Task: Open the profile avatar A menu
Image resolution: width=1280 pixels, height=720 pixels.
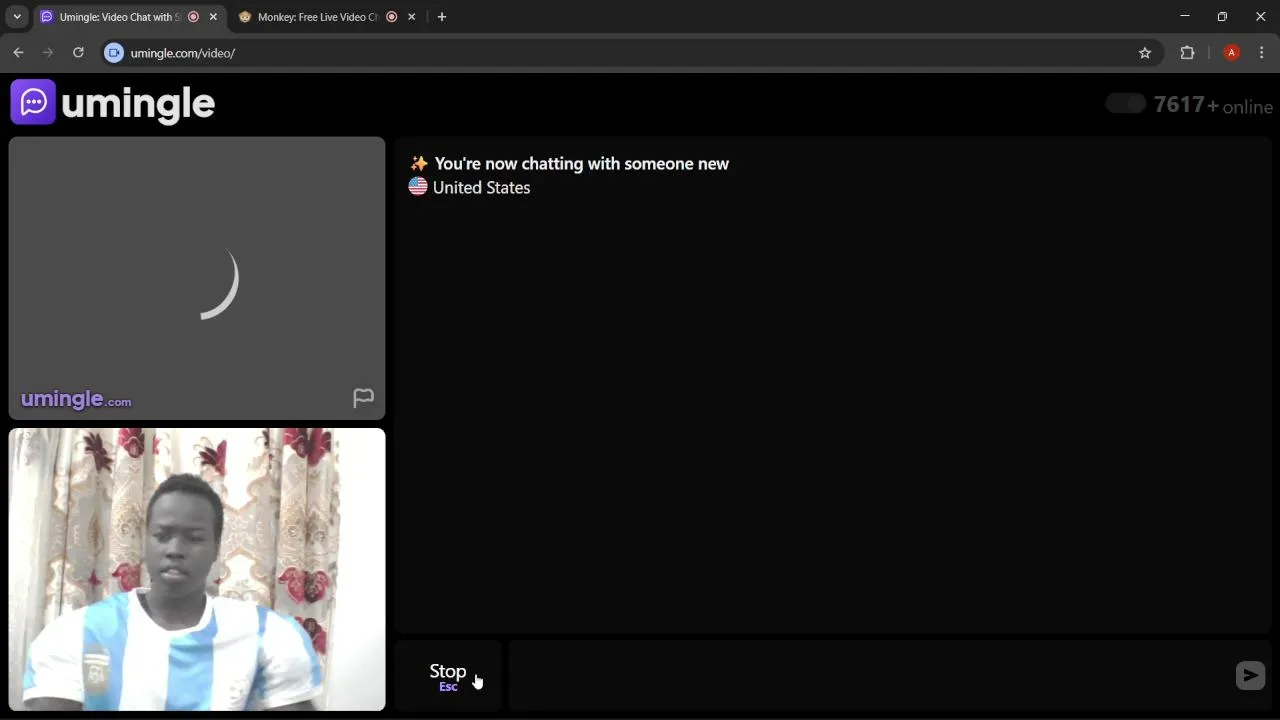Action: pos(1232,53)
